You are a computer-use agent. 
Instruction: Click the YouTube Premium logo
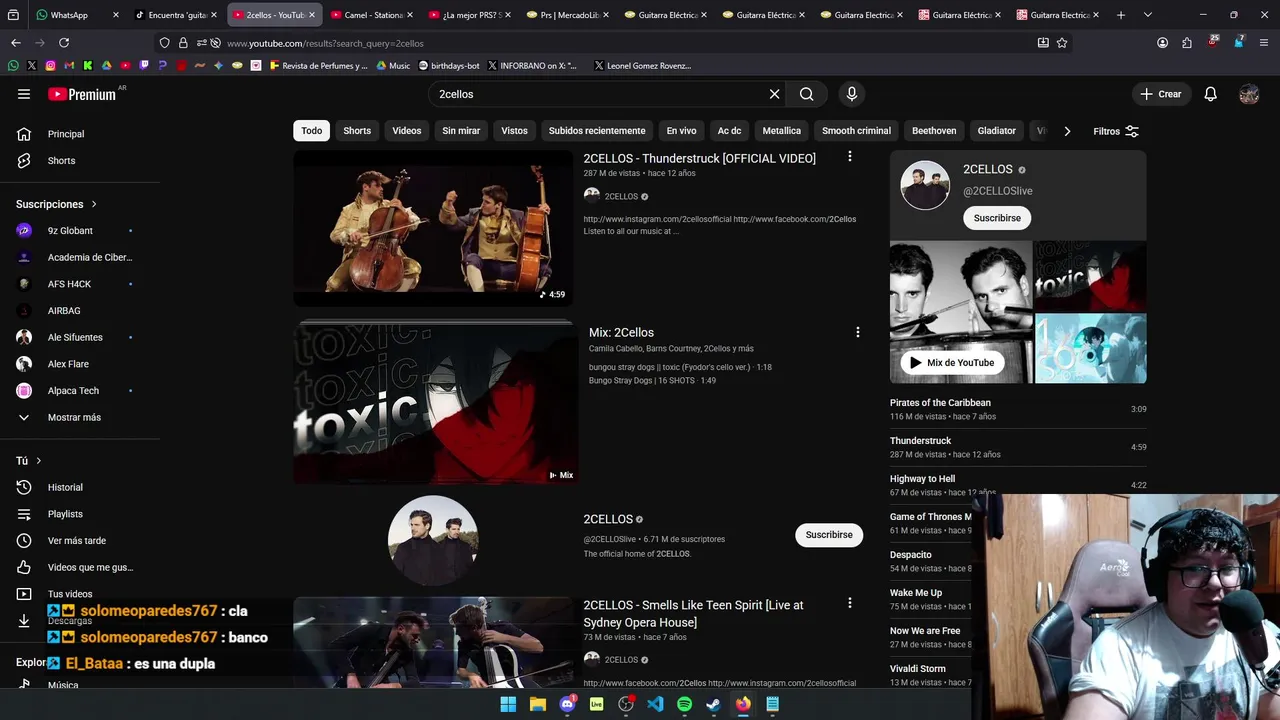coord(82,94)
